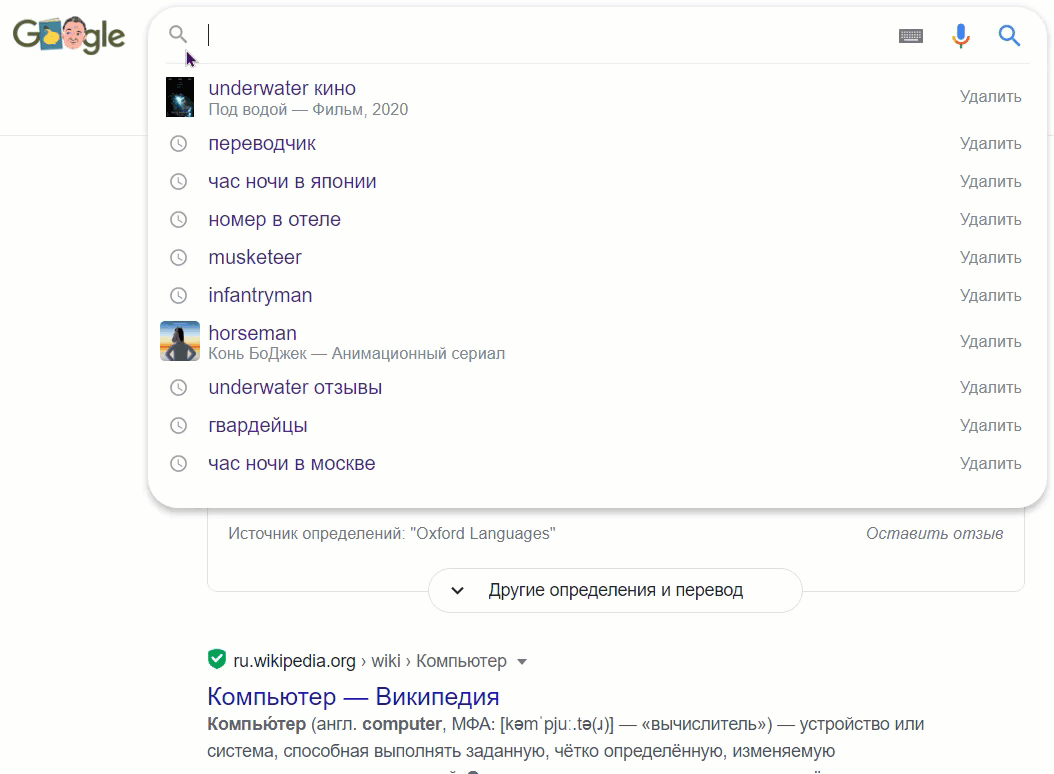
Task: Click the gray magnifier icon in the search box
Action: (177, 34)
